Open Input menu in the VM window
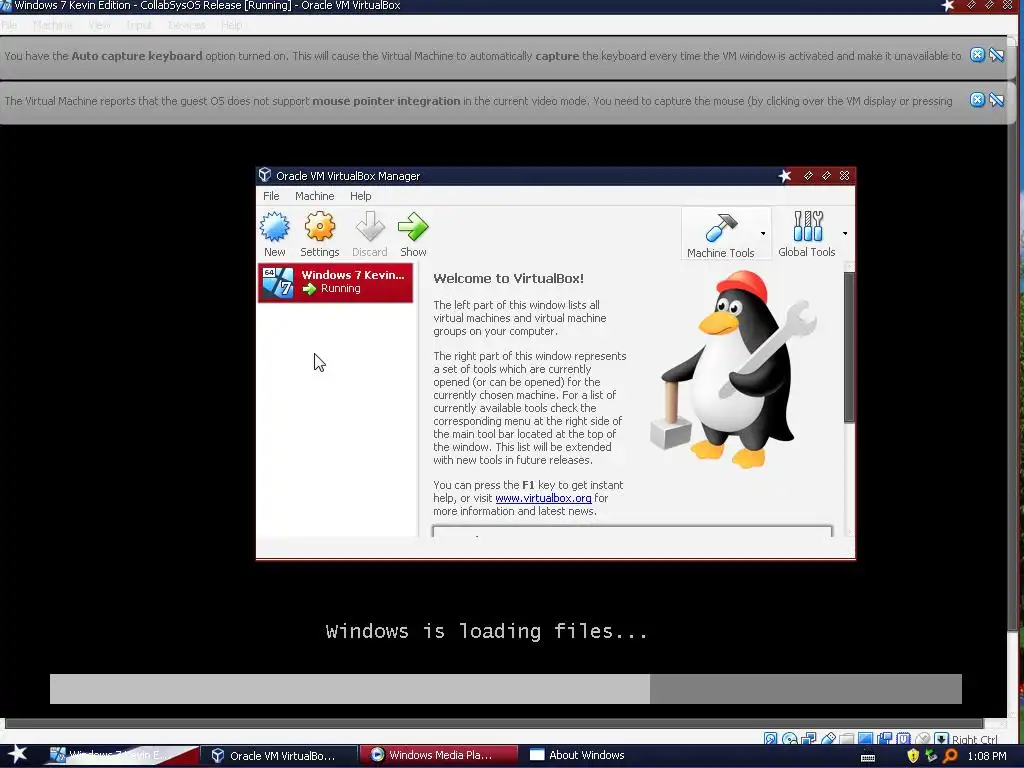The height and width of the screenshot is (768, 1024). (x=139, y=25)
